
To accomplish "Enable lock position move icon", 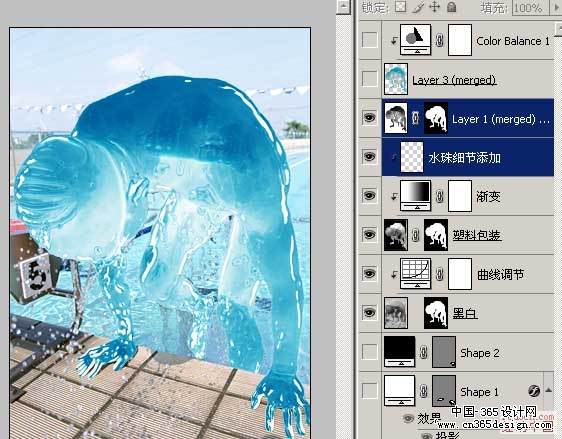I will click(x=434, y=7).
